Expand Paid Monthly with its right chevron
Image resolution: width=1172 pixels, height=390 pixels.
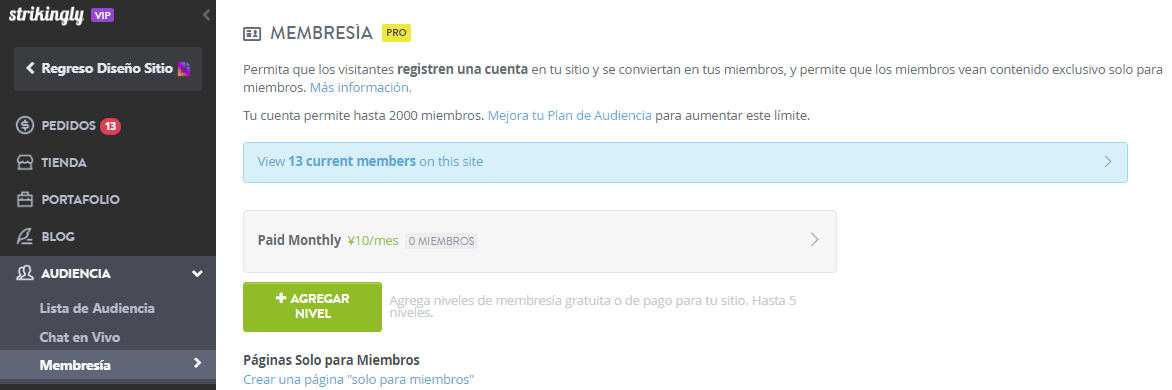coord(815,240)
